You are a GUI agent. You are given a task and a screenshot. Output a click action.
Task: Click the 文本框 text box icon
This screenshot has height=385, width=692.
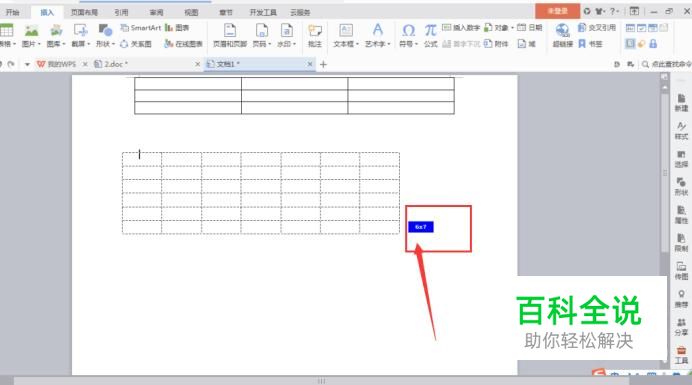coord(346,30)
